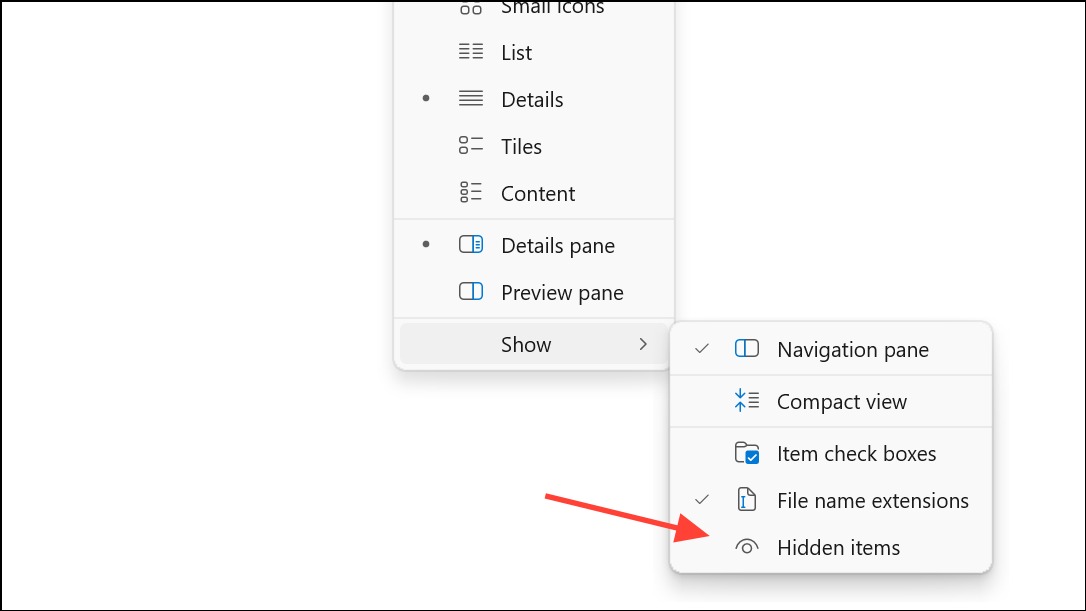Screen dimensions: 1086x611
Task: Select the Tiles layout icon
Action: (x=471, y=145)
